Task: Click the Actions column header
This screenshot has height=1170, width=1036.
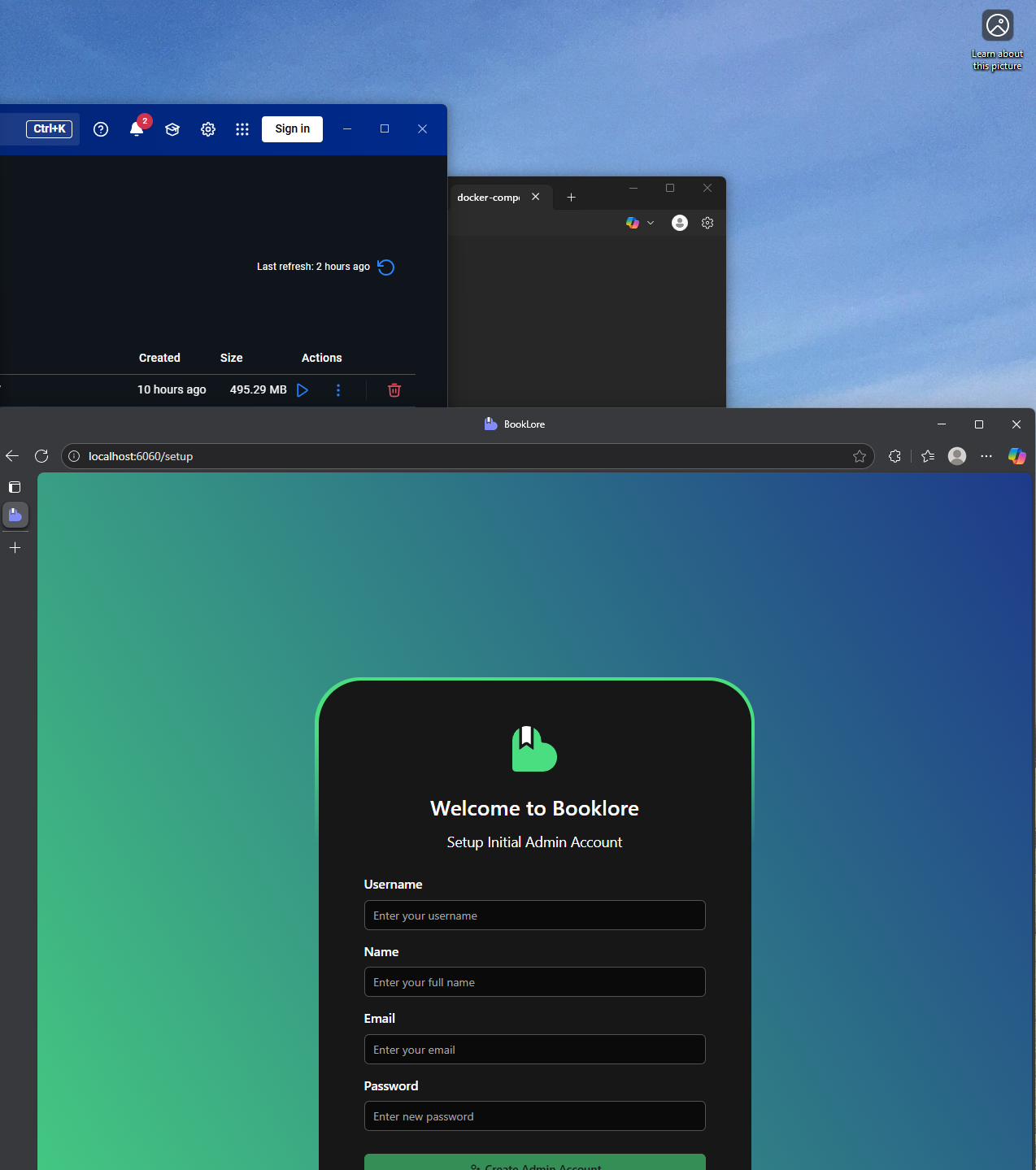Action: point(322,358)
